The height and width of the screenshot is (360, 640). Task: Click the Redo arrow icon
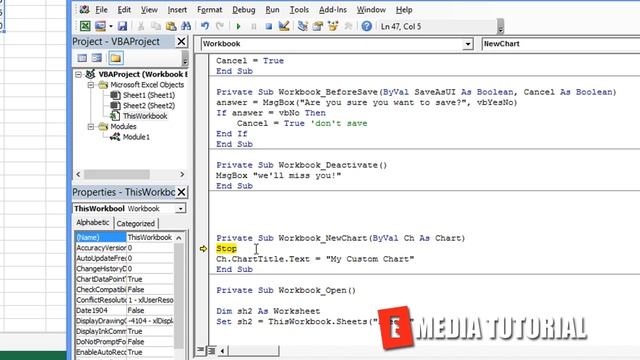pos(220,26)
